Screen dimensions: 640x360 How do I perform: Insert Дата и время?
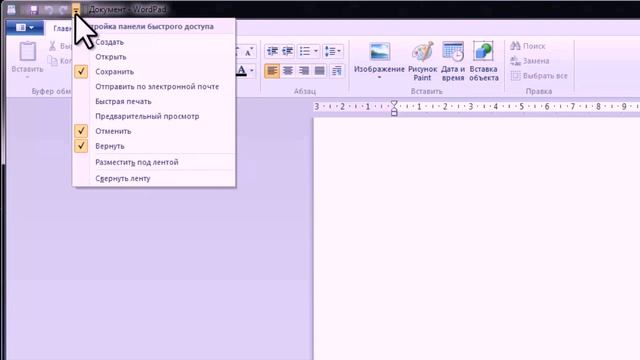(x=453, y=61)
